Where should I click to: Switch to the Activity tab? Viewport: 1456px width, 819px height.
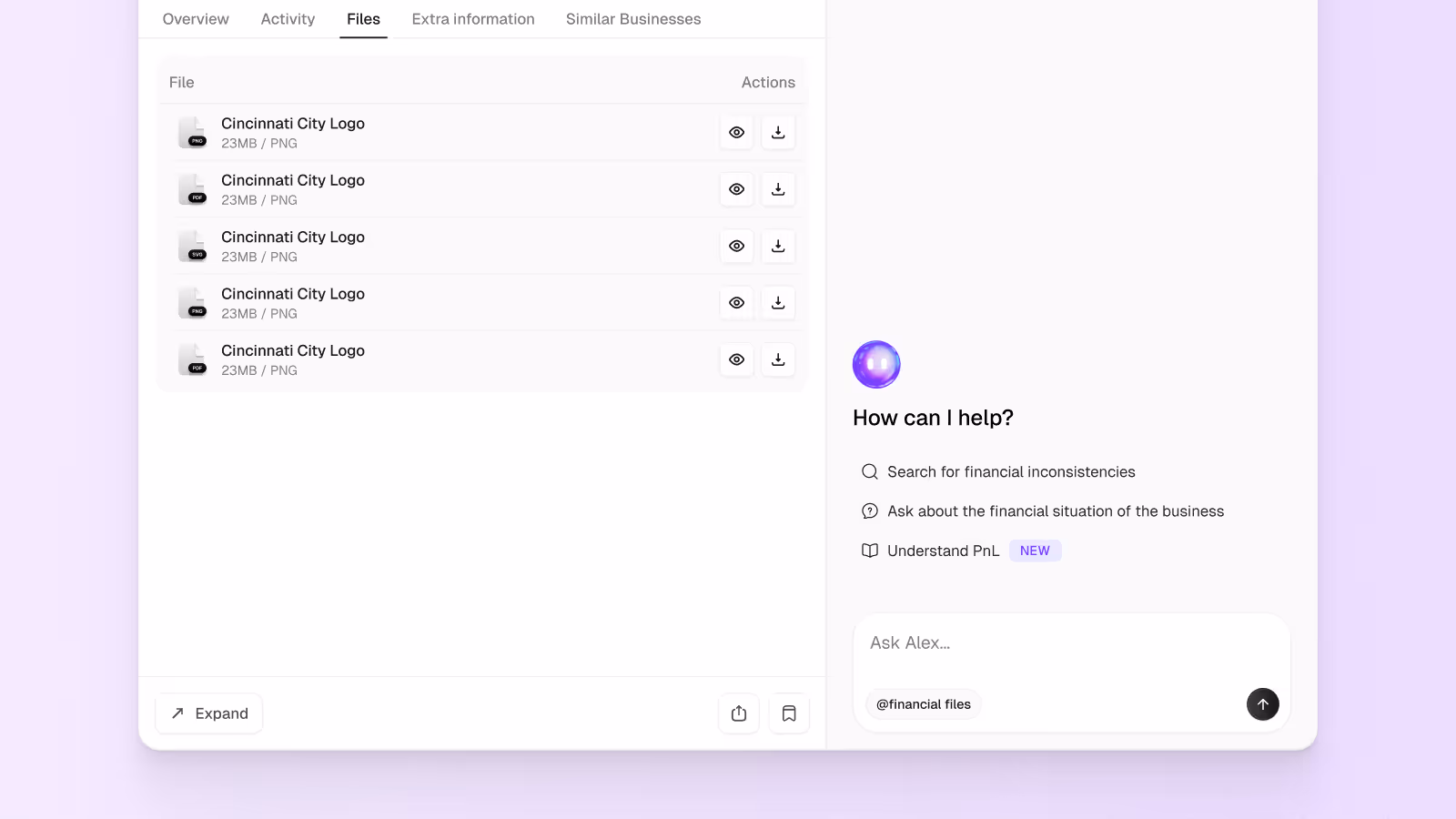coord(288,19)
